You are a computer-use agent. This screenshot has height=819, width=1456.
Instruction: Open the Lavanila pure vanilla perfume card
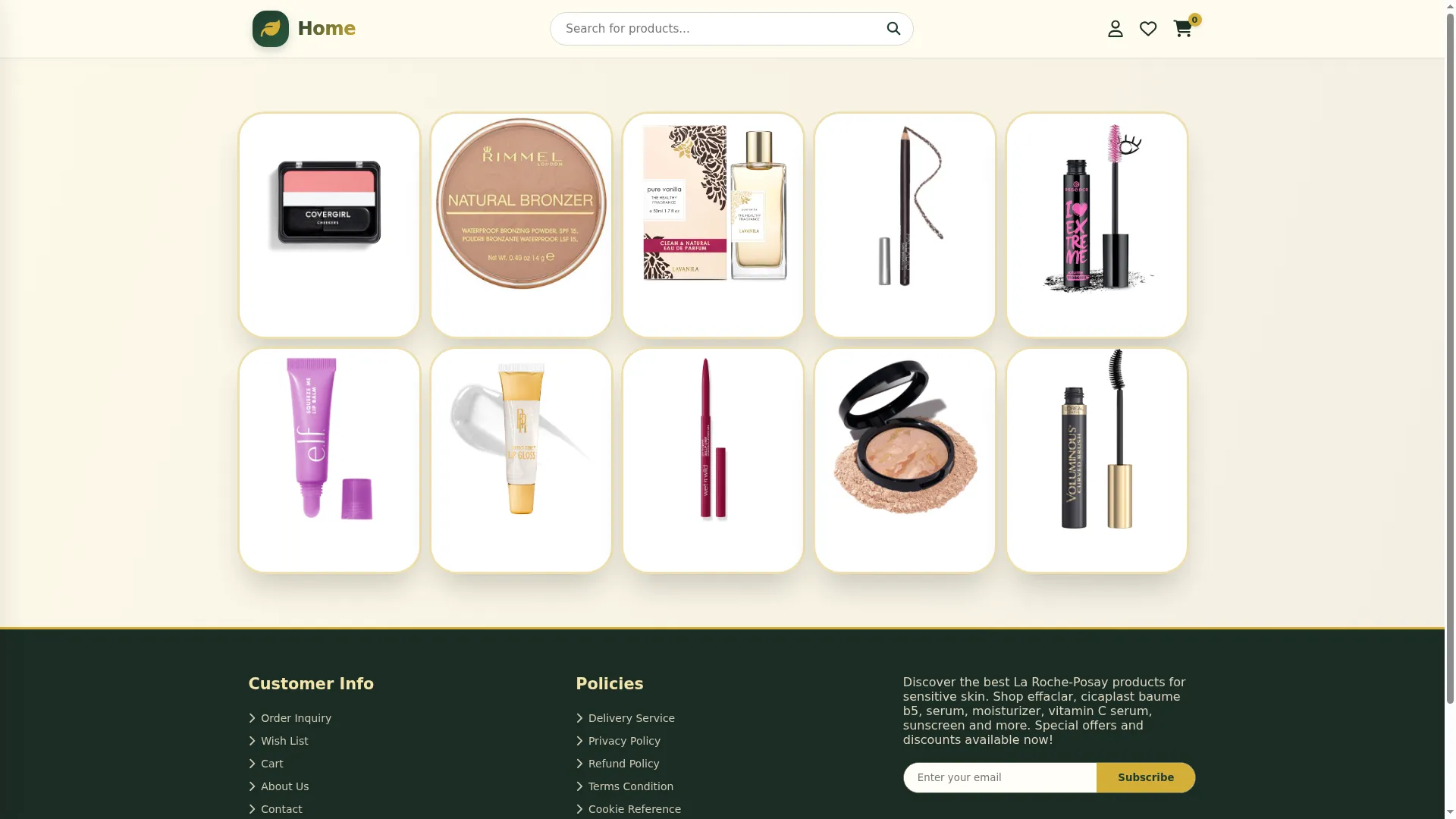point(713,225)
